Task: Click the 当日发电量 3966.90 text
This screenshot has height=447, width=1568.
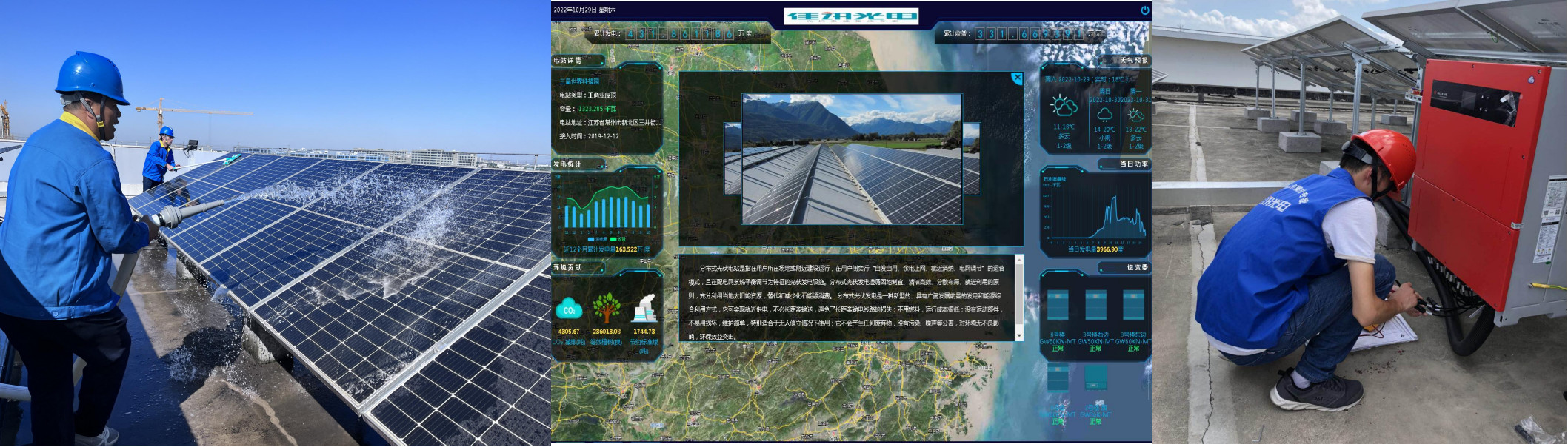Action: pos(1095,249)
